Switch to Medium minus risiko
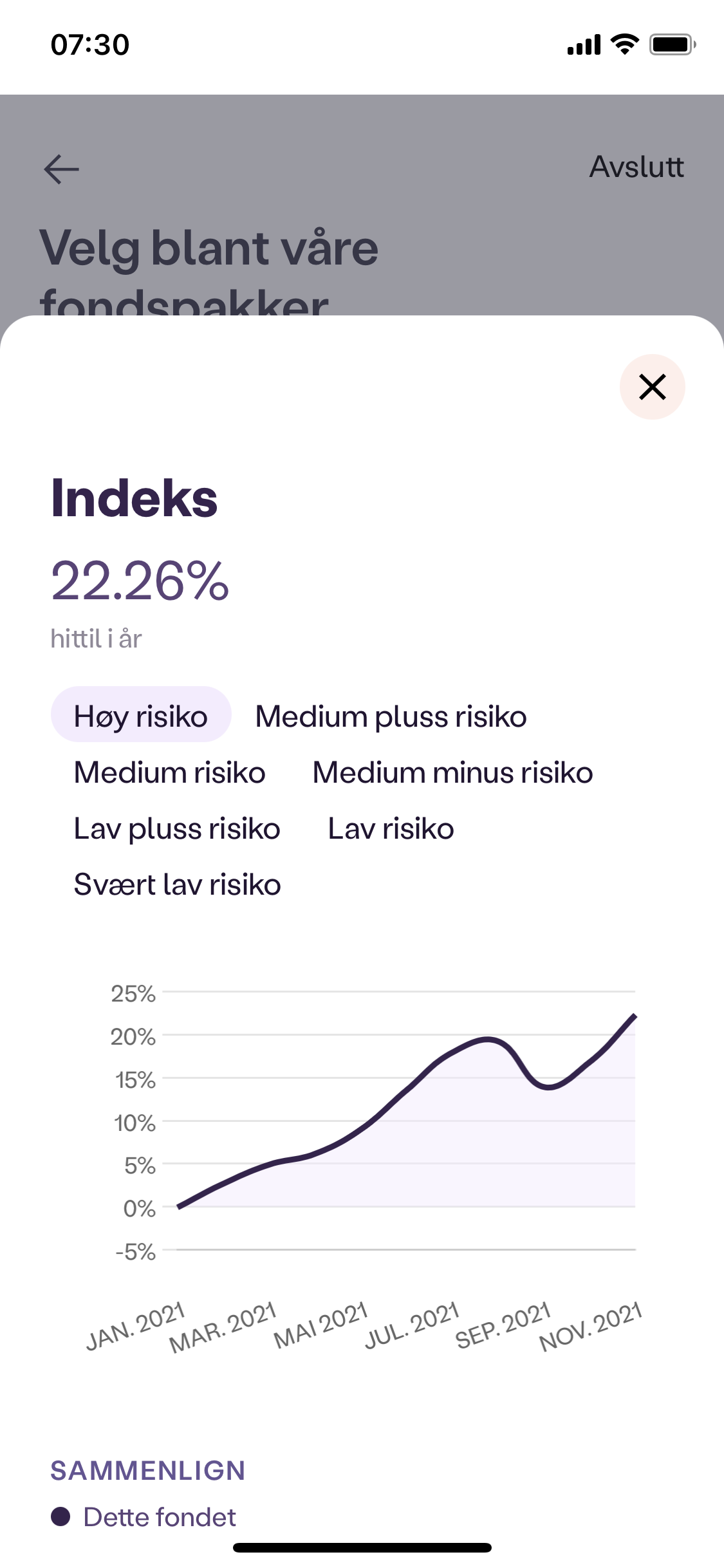 (452, 772)
